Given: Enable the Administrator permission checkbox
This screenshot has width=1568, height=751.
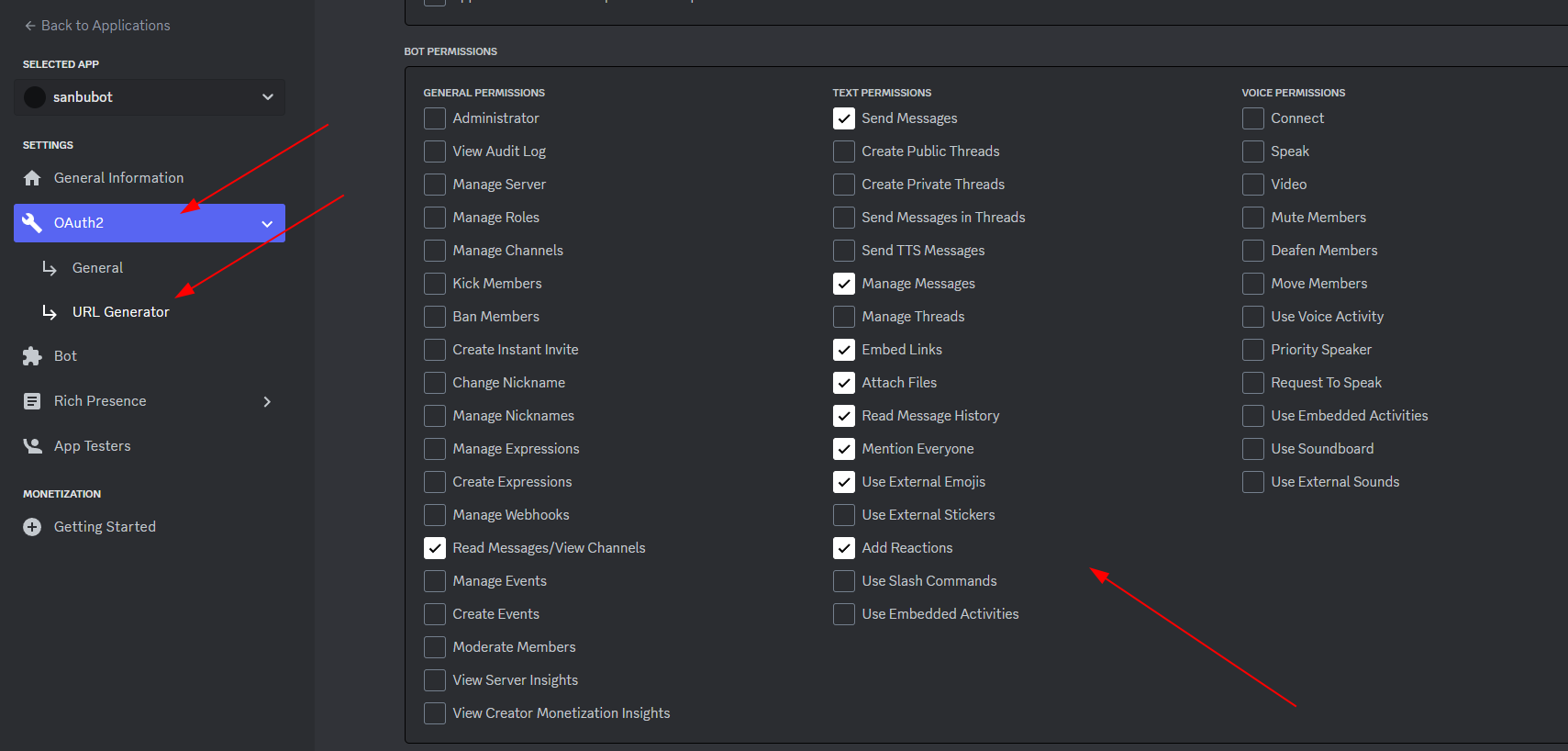Looking at the screenshot, I should click(x=435, y=118).
